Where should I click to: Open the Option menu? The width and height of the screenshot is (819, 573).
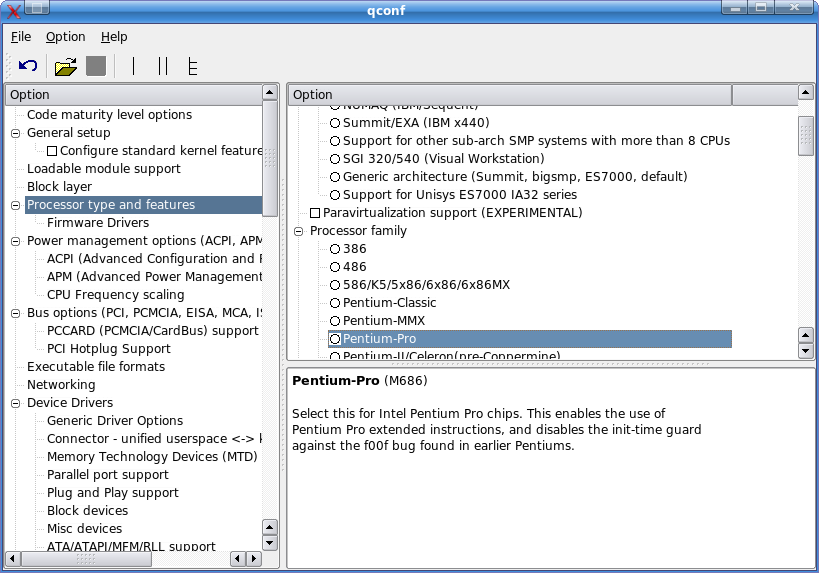65,37
